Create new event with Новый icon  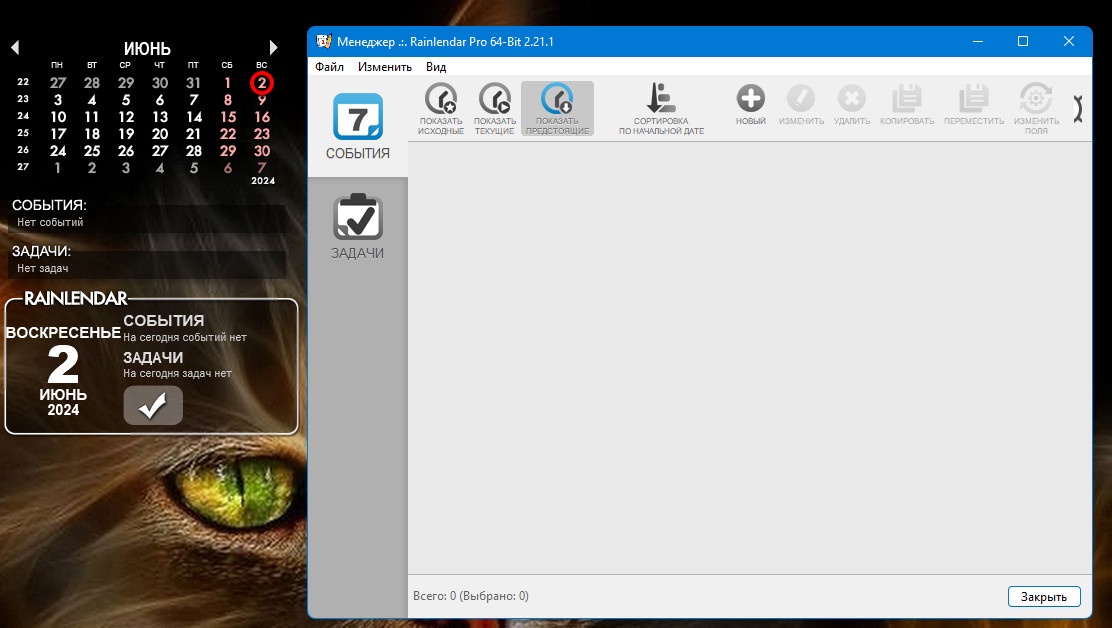[750, 105]
